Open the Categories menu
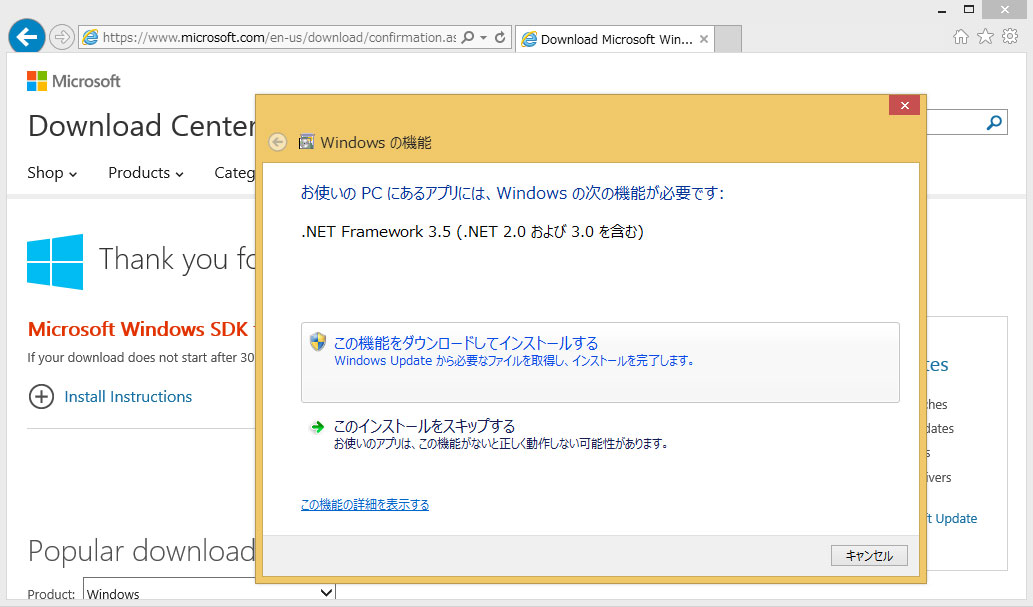The image size is (1033, 607). [x=235, y=173]
